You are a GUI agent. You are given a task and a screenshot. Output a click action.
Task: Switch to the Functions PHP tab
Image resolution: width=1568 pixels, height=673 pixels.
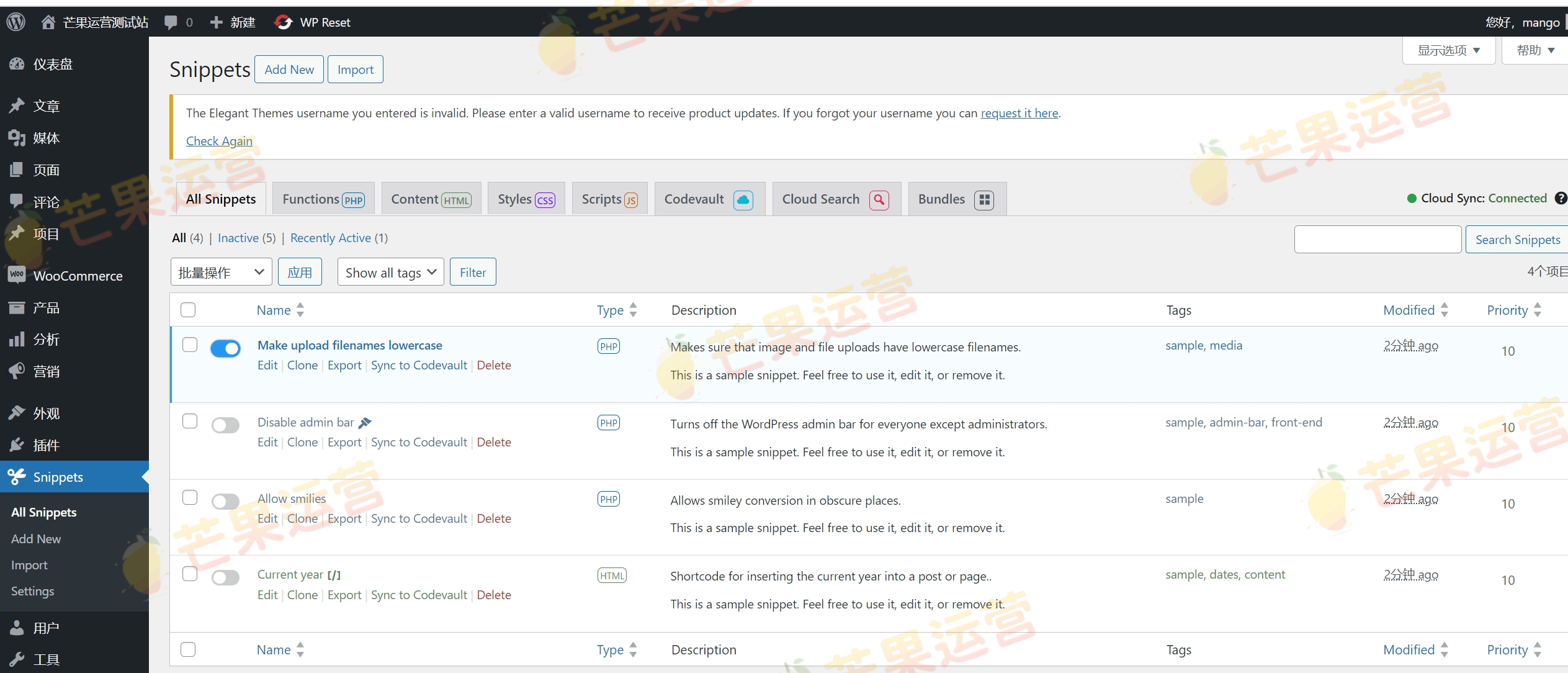click(x=322, y=199)
